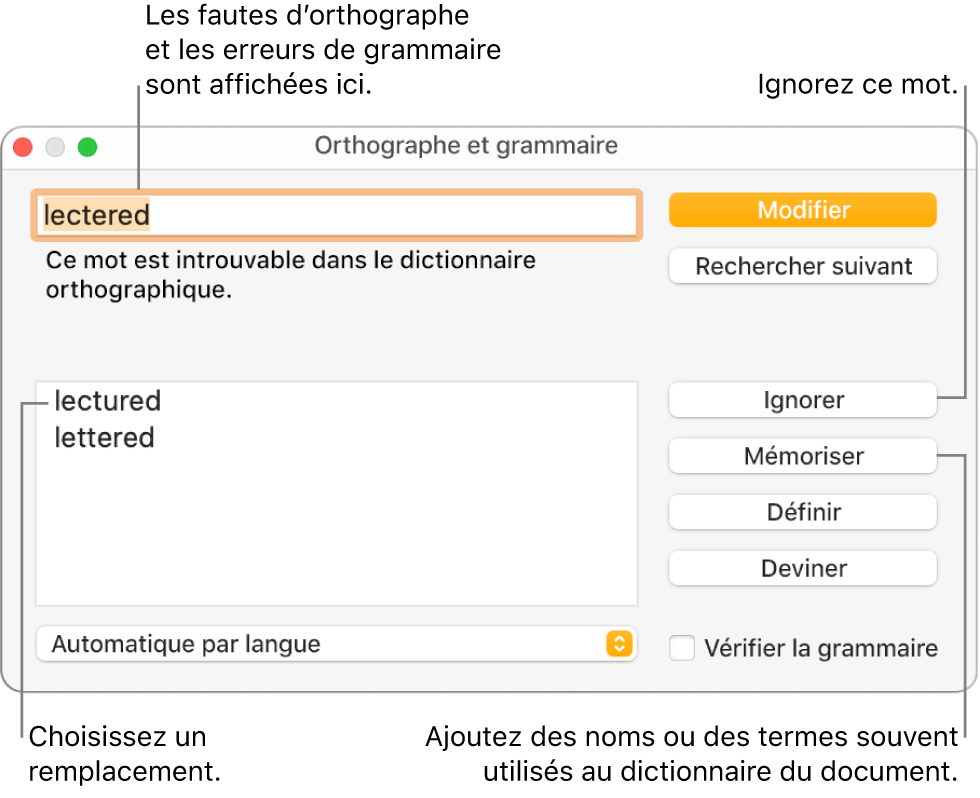Minimize the window with the grey button
The image size is (980, 798).
(55, 147)
